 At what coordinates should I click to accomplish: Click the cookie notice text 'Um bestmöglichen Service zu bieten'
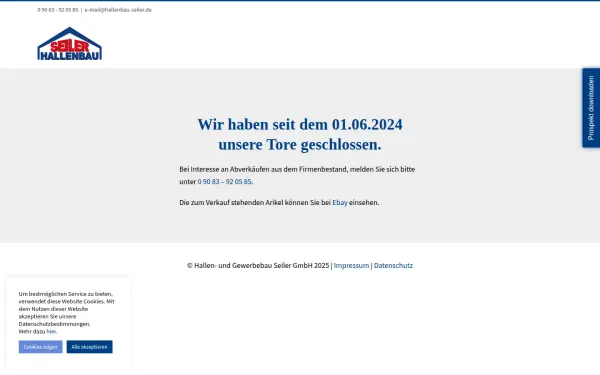(x=66, y=294)
